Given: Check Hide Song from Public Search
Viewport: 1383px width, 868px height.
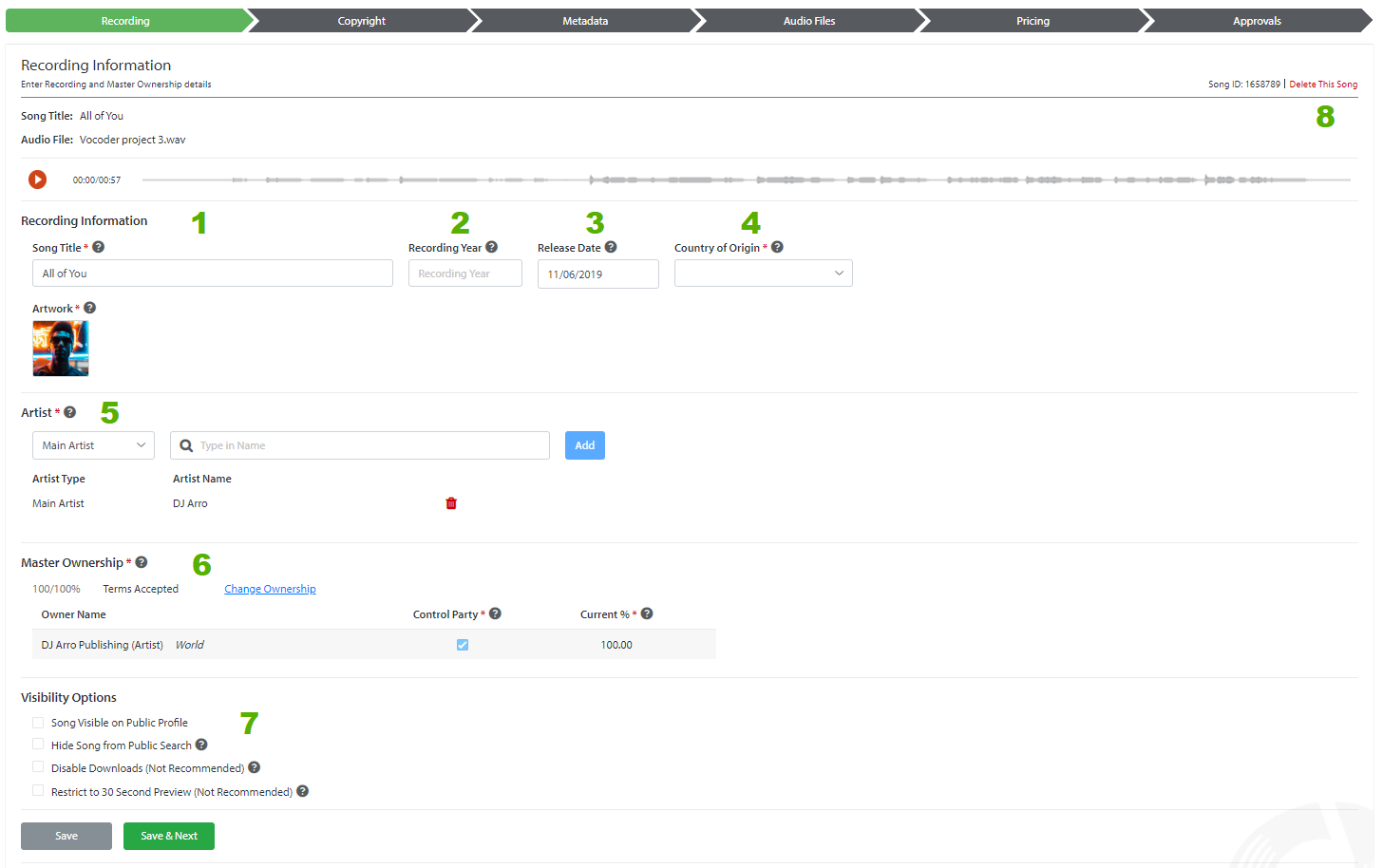Looking at the screenshot, I should coord(38,745).
